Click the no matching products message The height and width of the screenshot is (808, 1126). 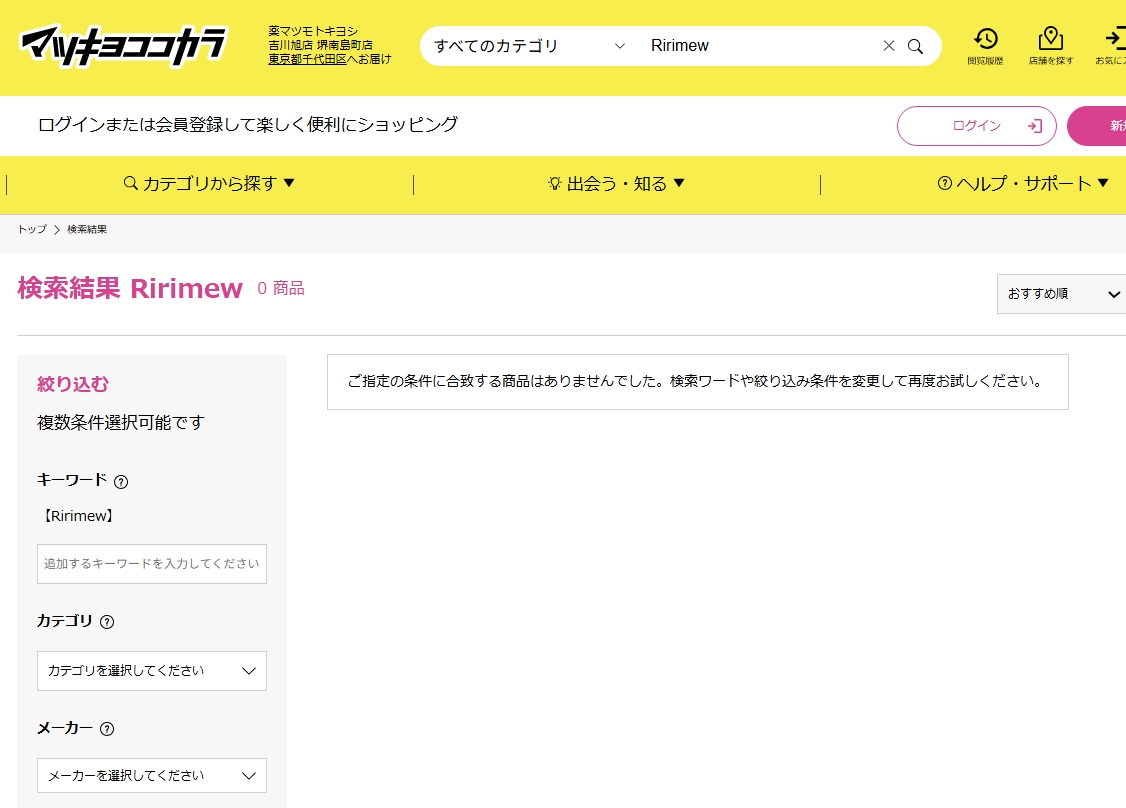[697, 381]
